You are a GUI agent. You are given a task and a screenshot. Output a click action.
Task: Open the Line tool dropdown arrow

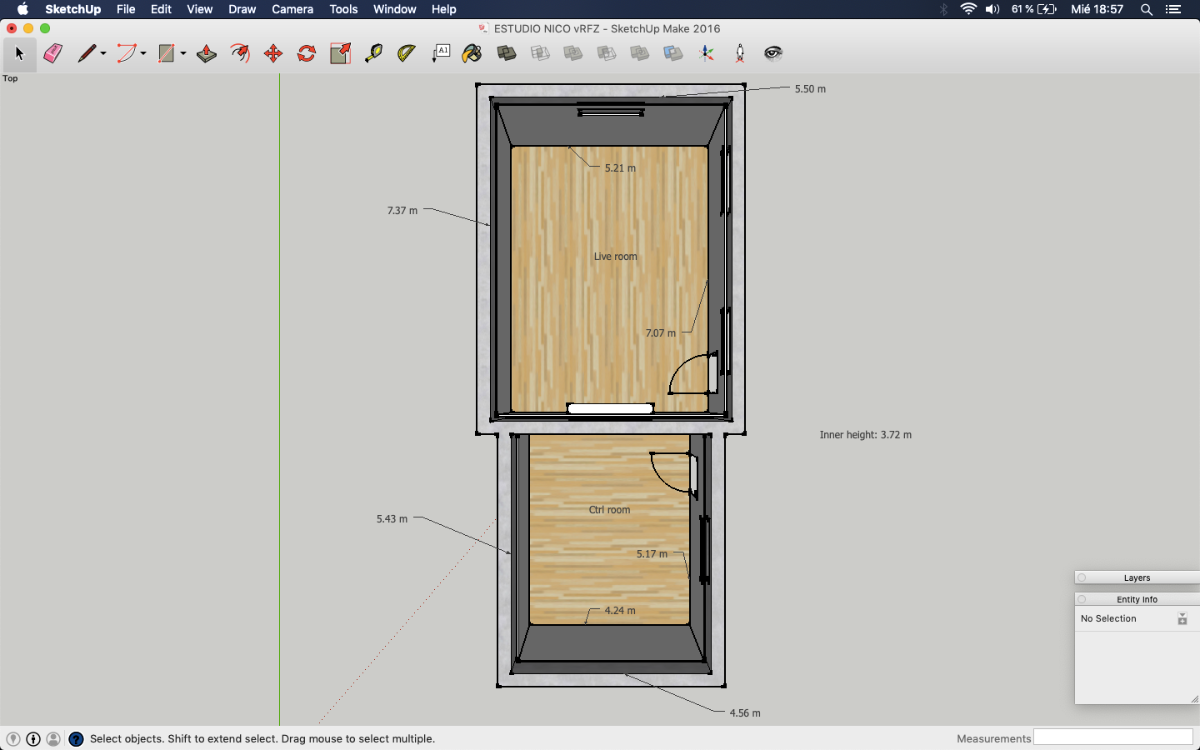tap(103, 54)
